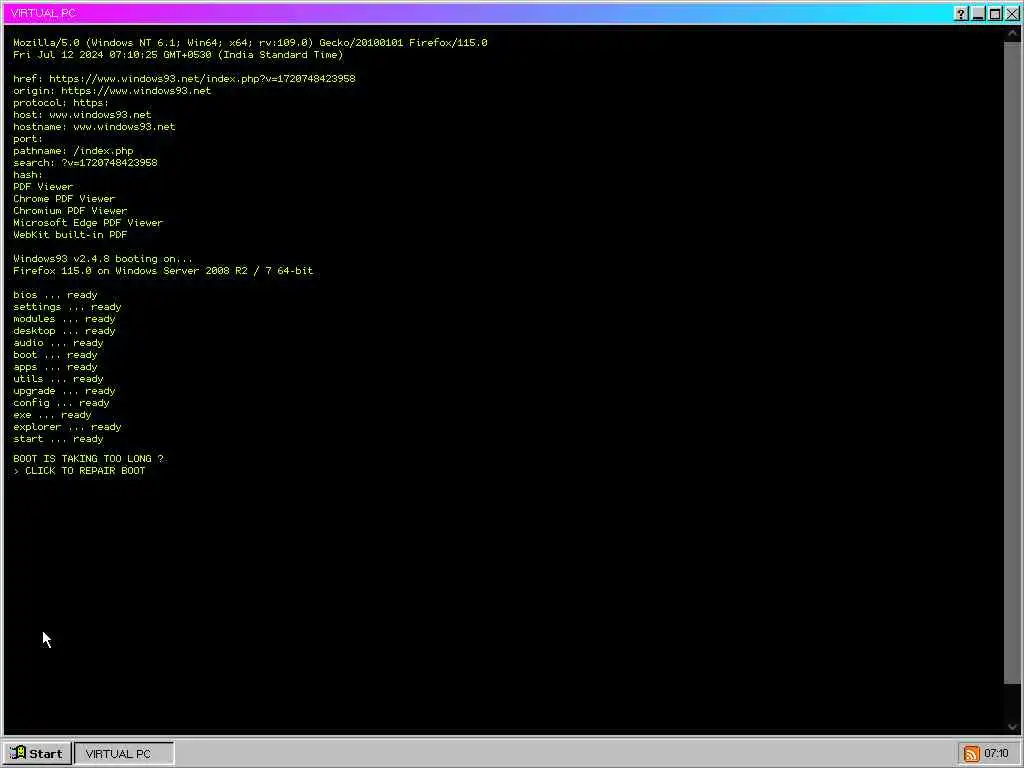Click the utils ... ready line
Viewport: 1024px width, 768px height.
tap(58, 379)
